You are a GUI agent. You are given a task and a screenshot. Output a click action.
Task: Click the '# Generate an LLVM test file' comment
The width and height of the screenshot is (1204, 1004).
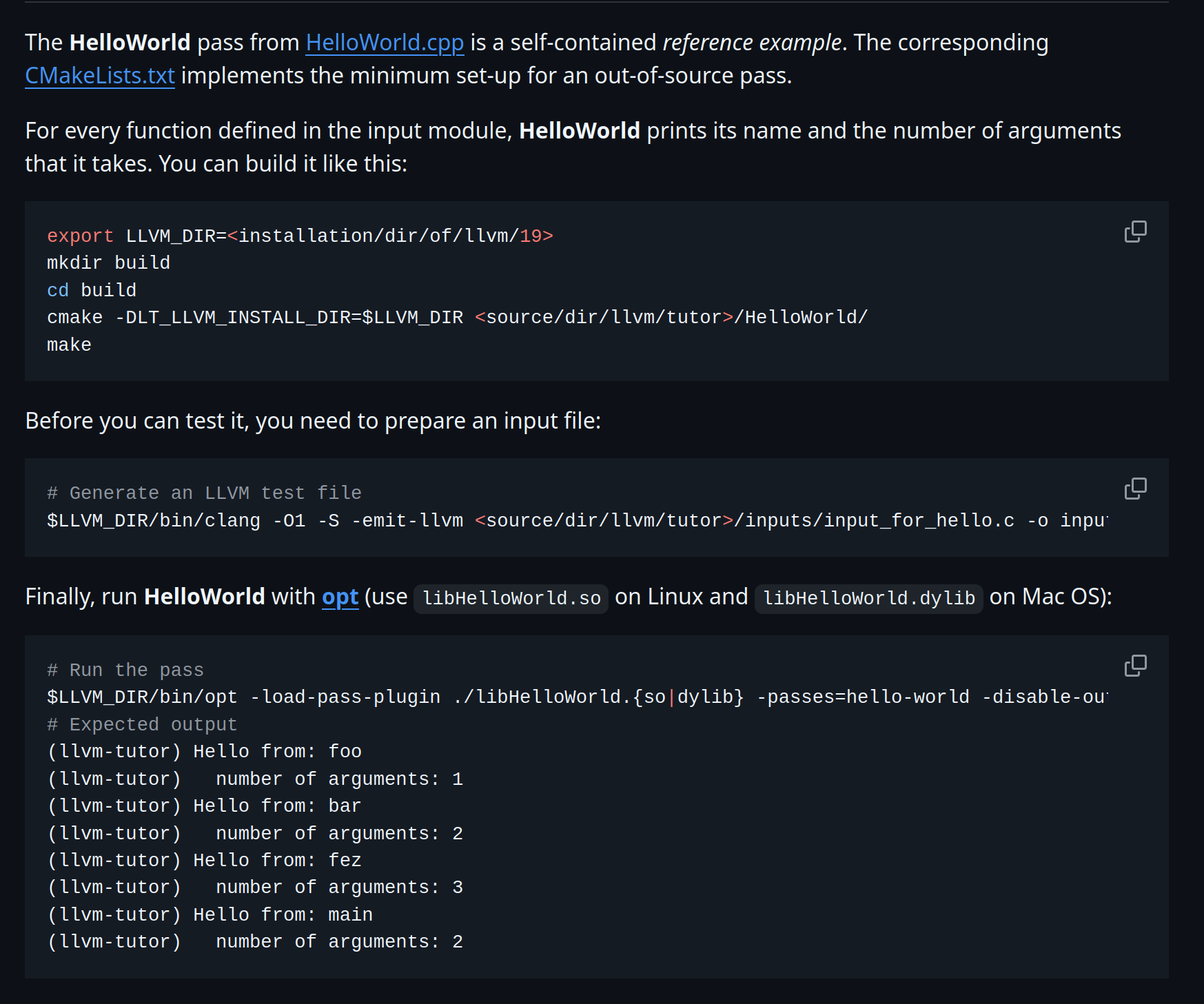click(x=204, y=493)
